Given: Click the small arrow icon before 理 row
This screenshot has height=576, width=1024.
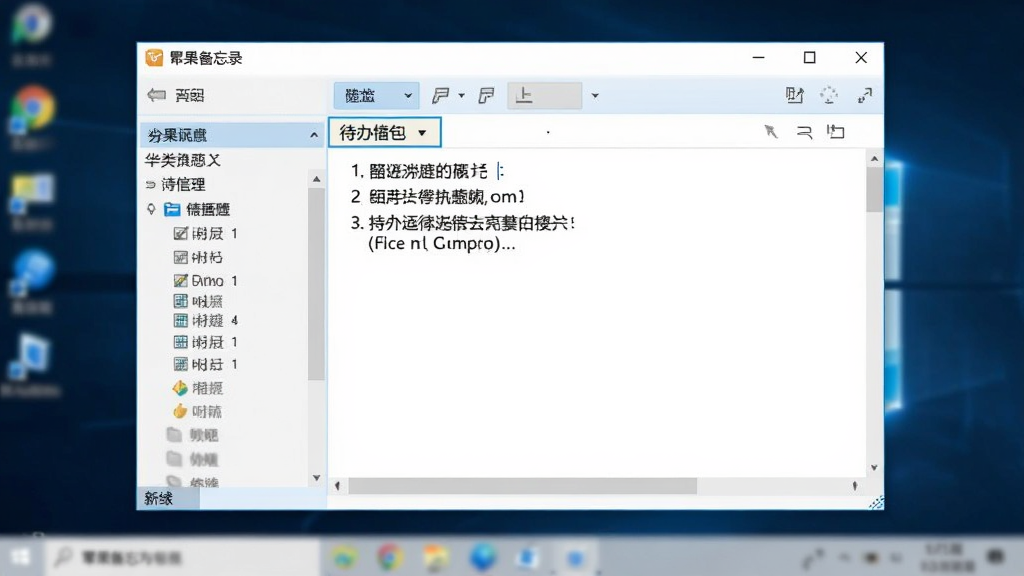Looking at the screenshot, I should tap(150, 185).
